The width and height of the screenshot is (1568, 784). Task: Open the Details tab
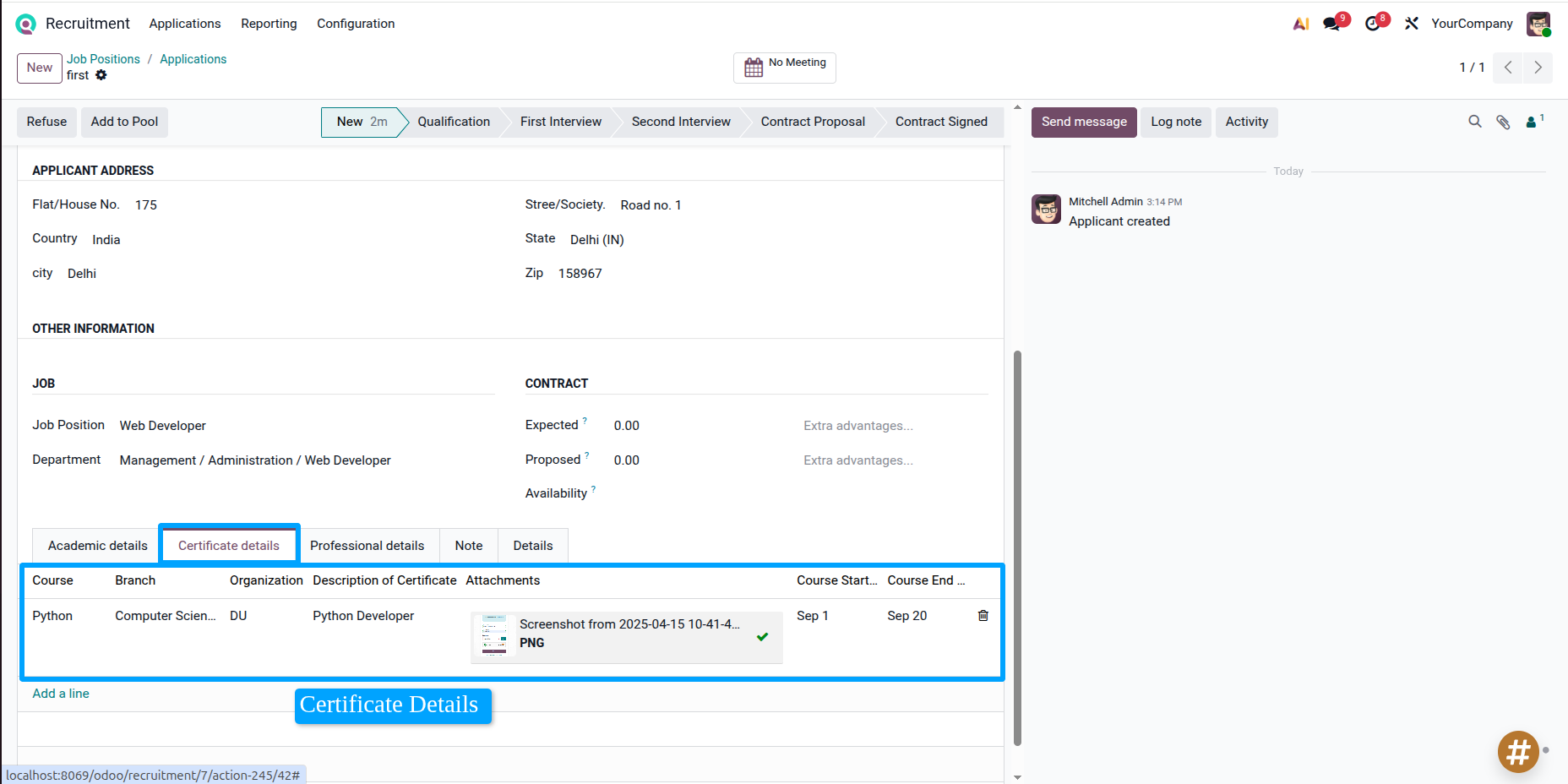[x=533, y=546]
